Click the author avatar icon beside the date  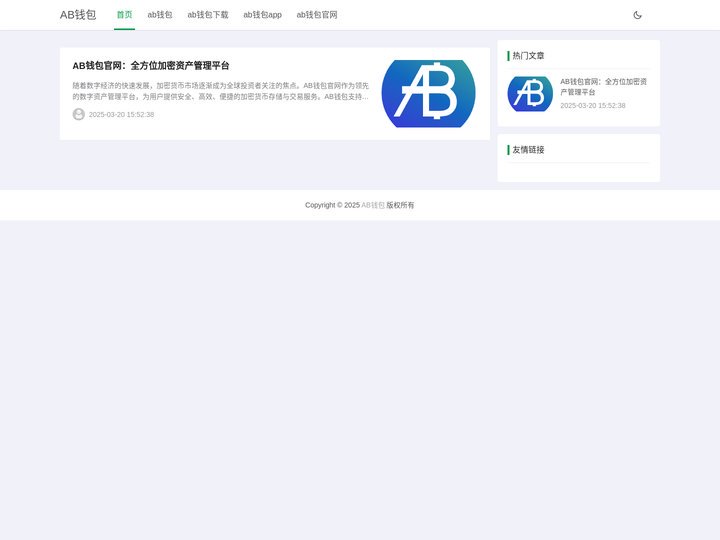[79, 114]
